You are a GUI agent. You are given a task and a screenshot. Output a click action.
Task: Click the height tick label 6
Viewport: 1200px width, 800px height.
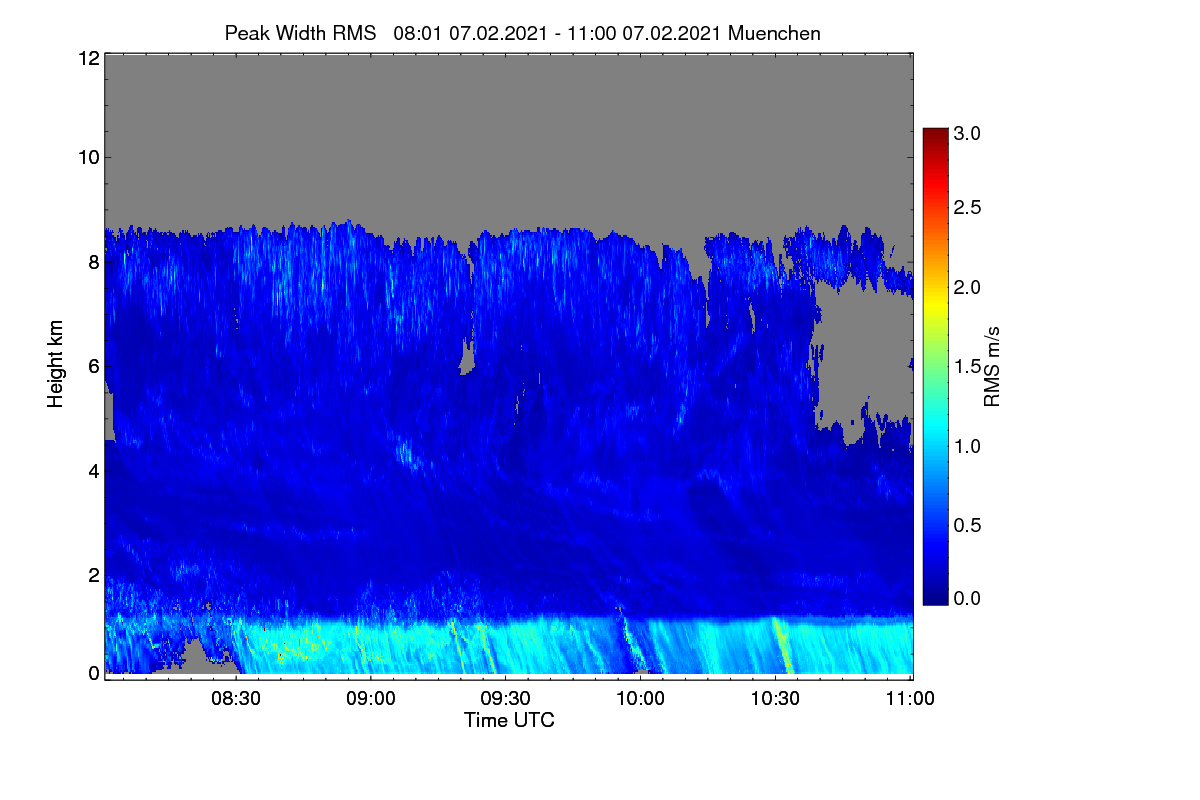[x=94, y=367]
